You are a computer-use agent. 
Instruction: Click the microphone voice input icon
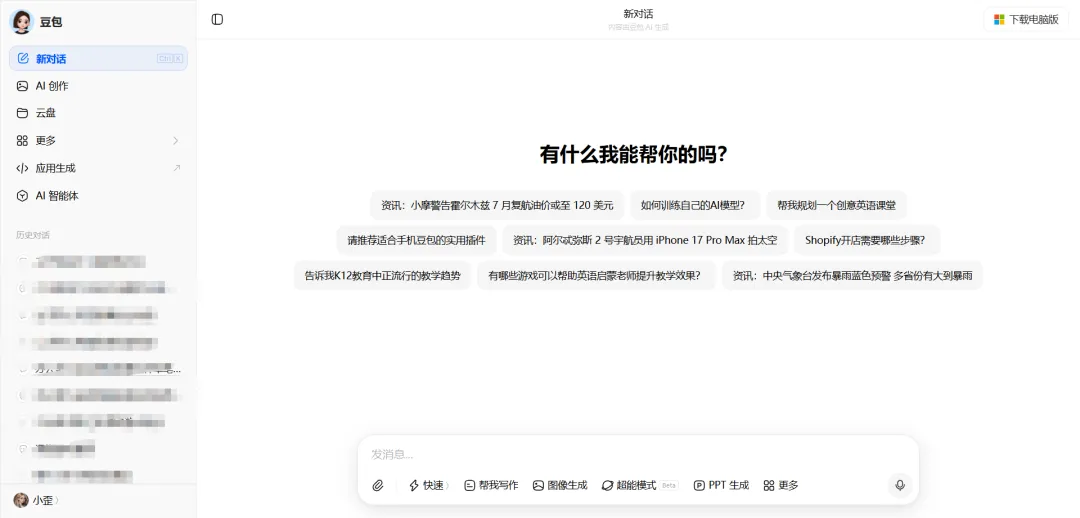[x=900, y=486]
